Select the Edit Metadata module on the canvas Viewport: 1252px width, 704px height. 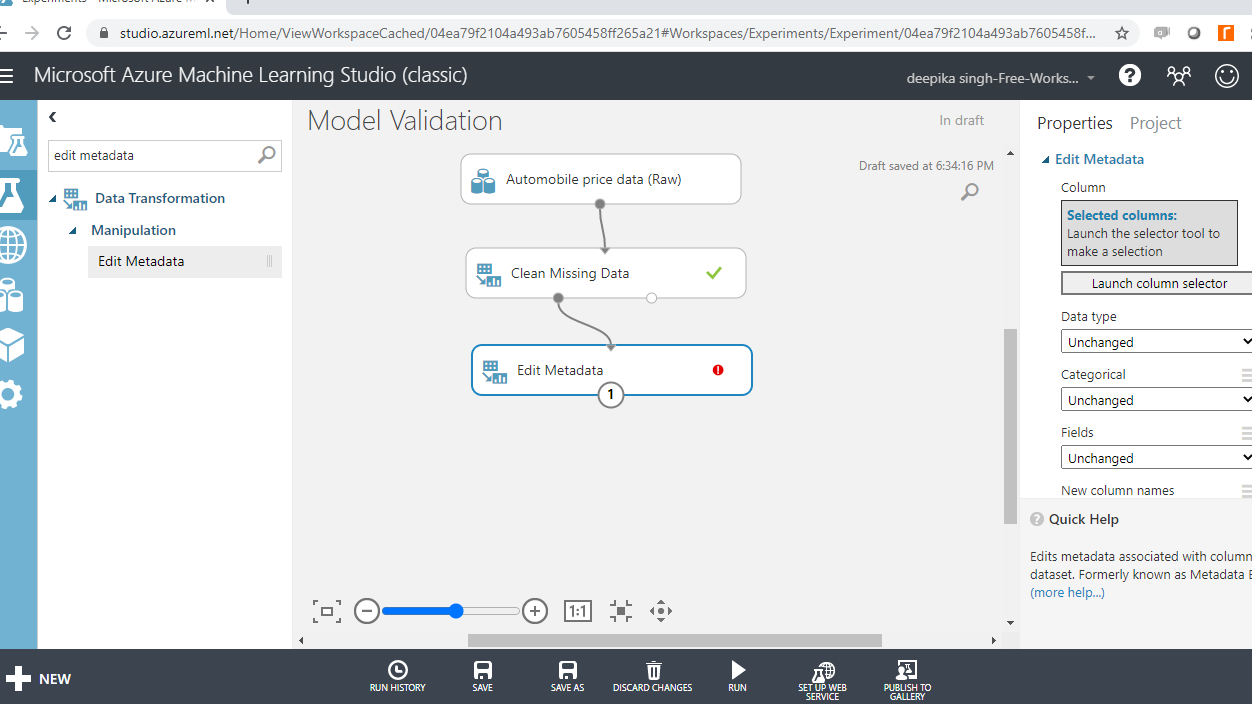point(611,370)
